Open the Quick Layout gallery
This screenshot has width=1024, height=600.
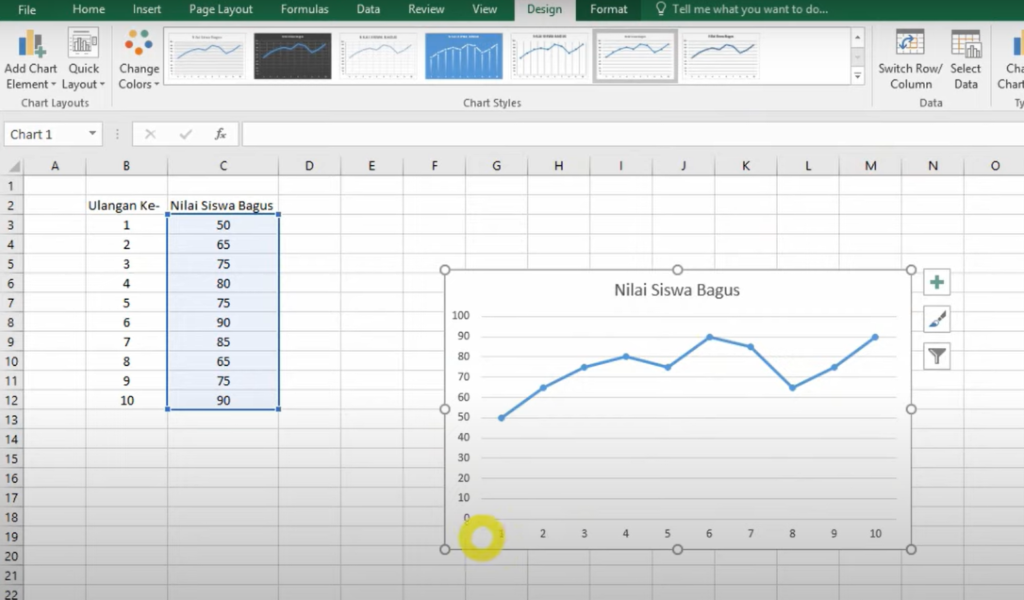[83, 60]
